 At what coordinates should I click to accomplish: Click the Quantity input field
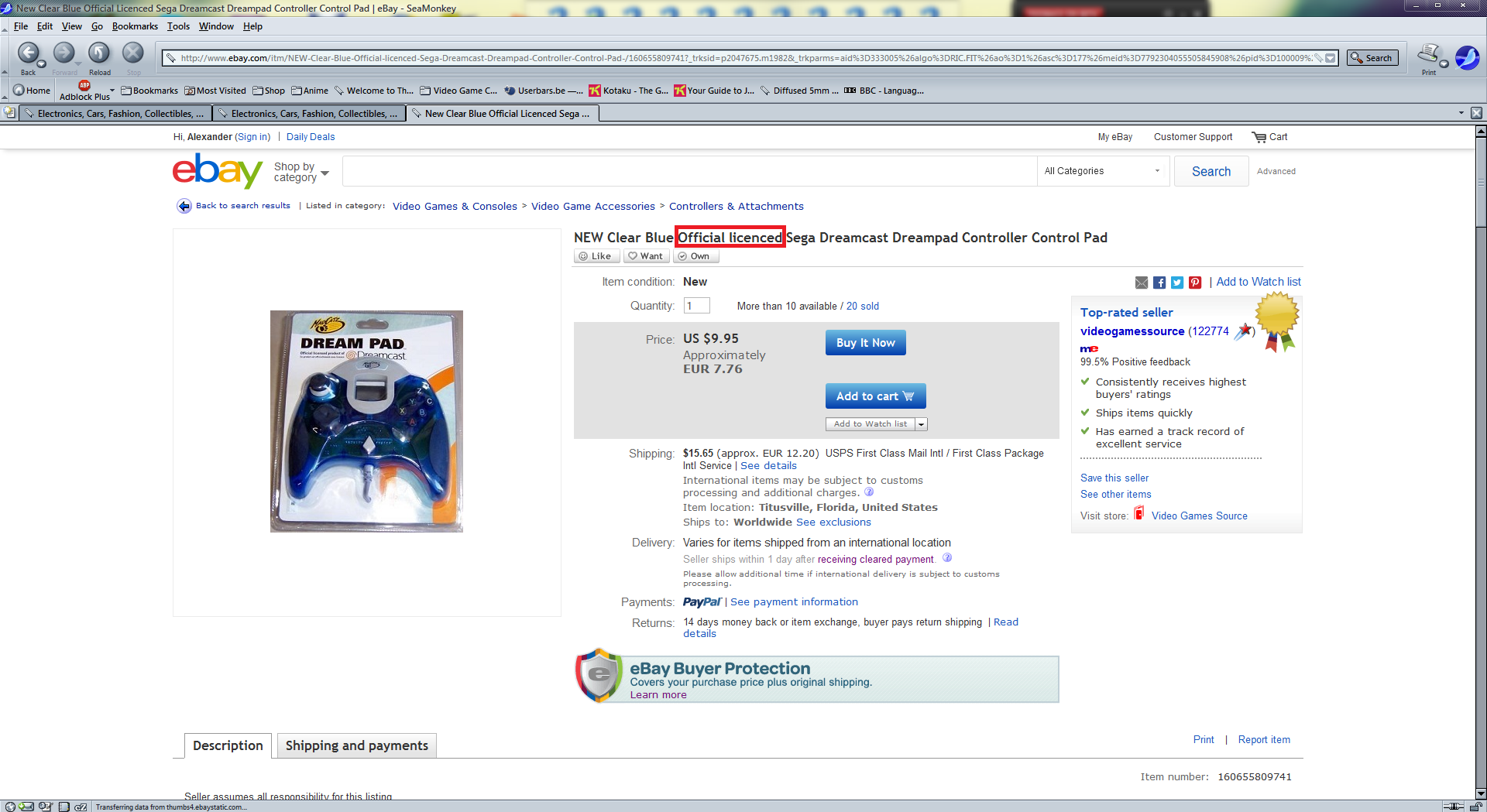696,306
